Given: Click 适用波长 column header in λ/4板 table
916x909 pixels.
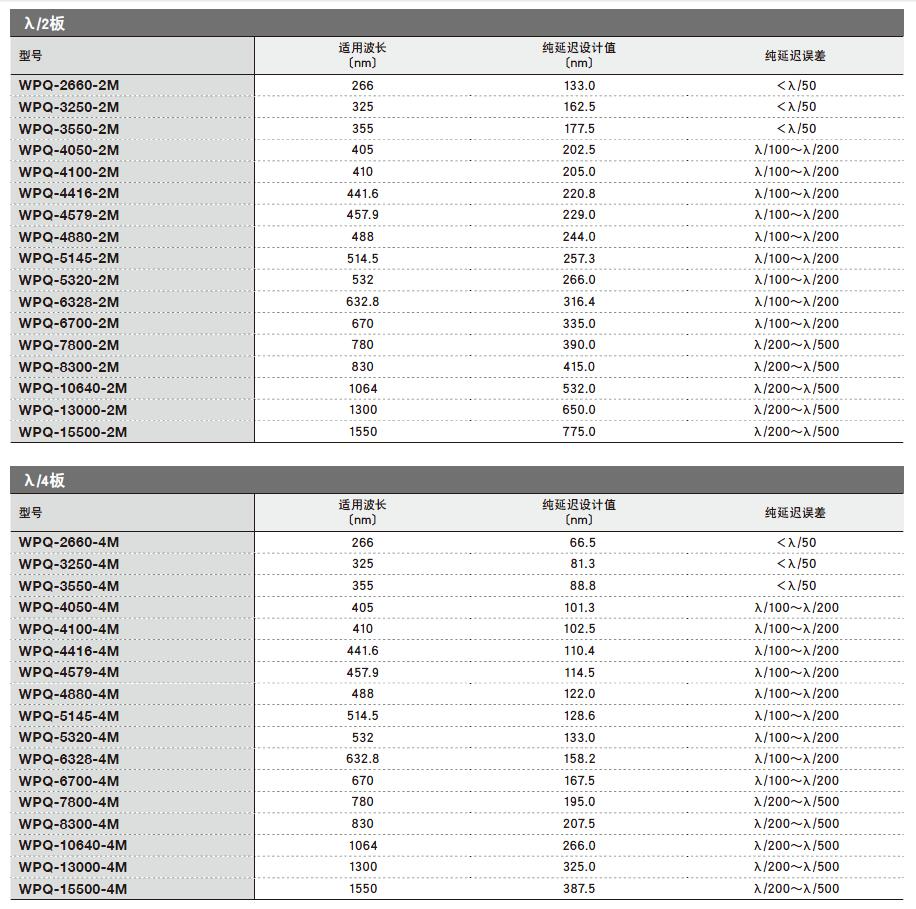Looking at the screenshot, I should (362, 512).
